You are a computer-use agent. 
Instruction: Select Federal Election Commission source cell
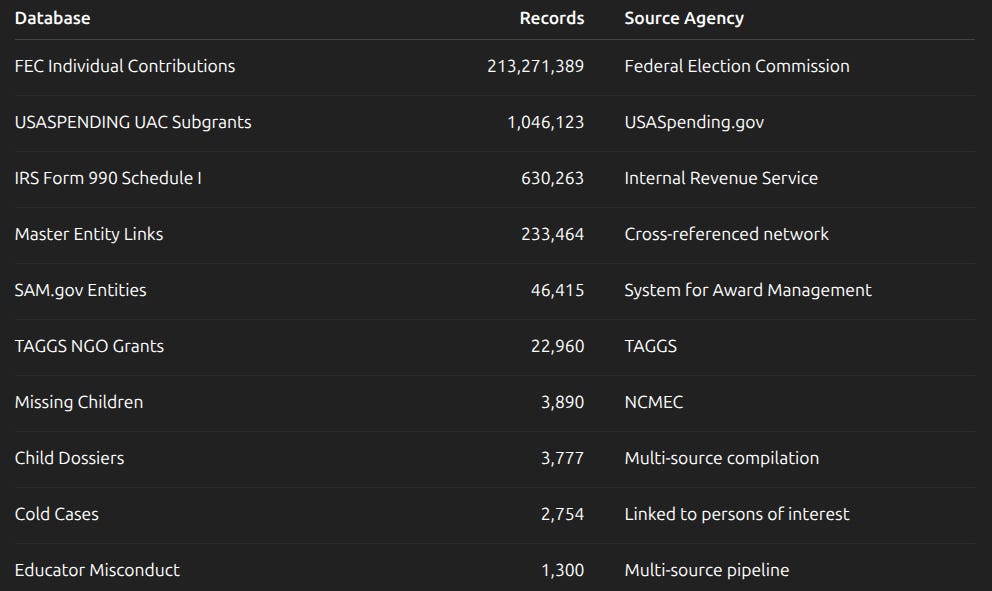(x=737, y=66)
